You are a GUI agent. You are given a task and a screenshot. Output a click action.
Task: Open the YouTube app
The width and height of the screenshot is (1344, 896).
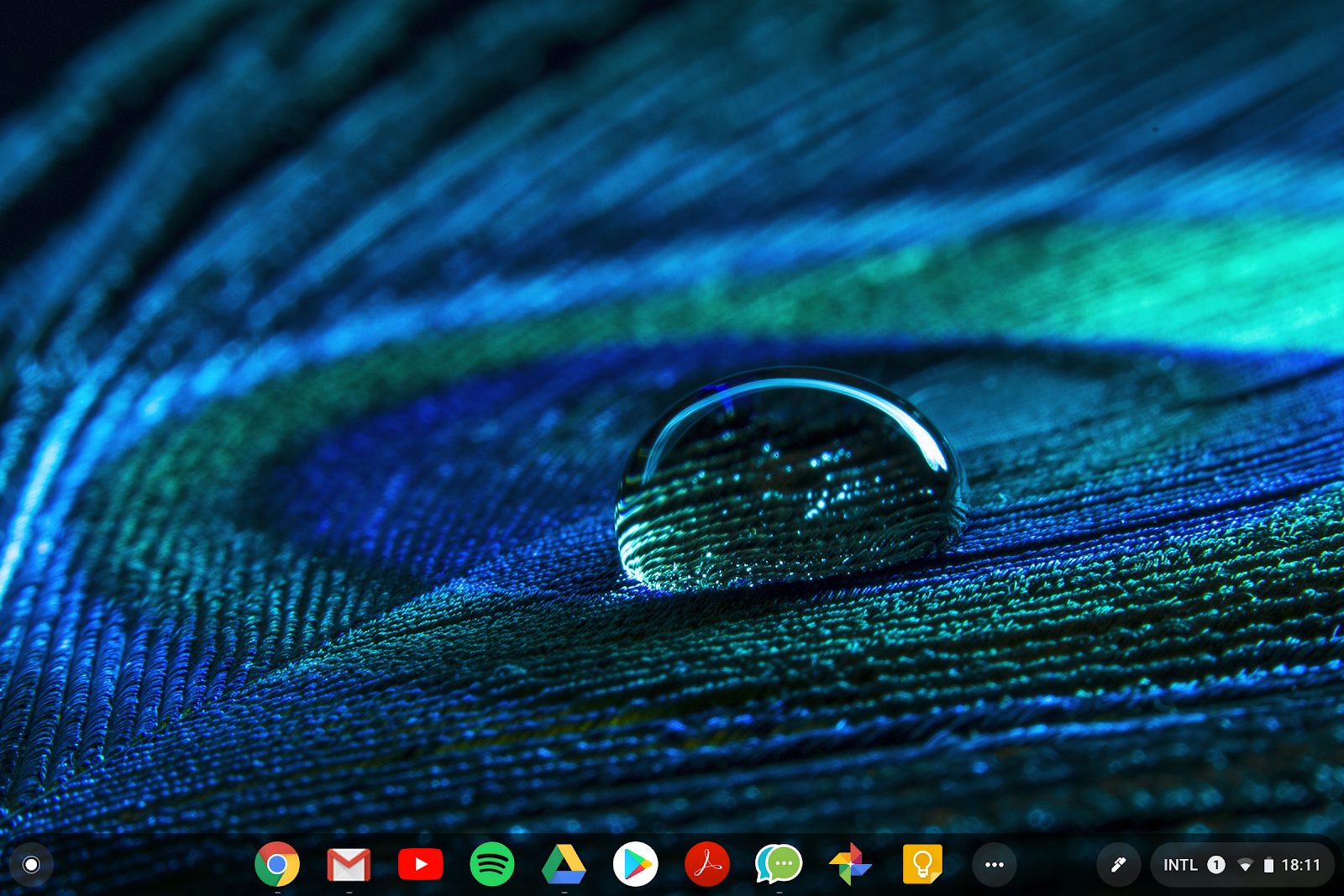click(x=420, y=864)
